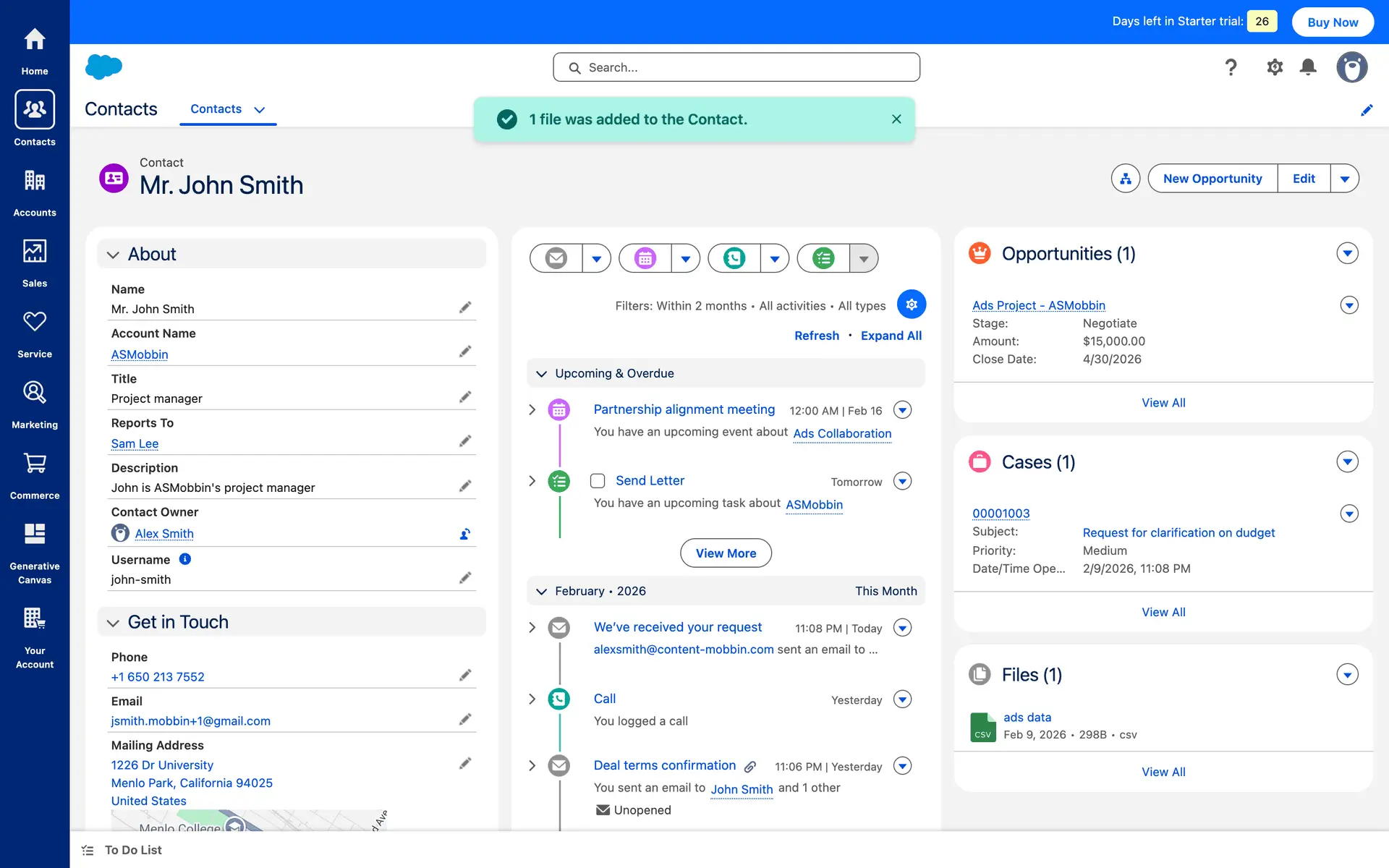1389x868 pixels.
Task: Open the setup gear icon
Action: coord(1275,67)
